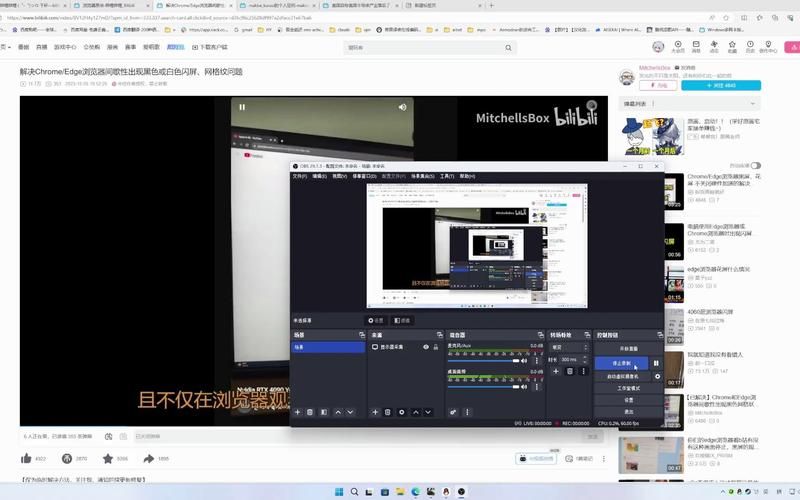
Task: Open mic/Aux channel three-dot menu
Action: point(536,361)
